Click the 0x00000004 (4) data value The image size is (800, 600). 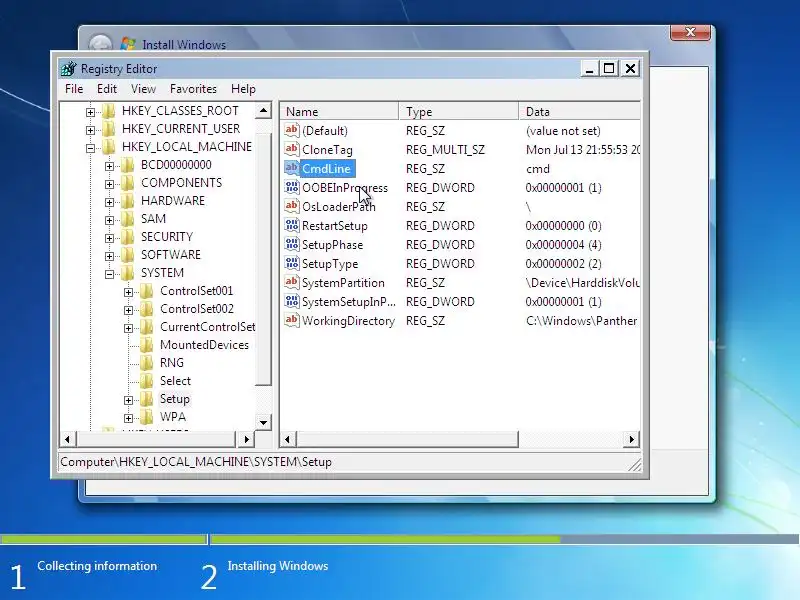point(563,245)
